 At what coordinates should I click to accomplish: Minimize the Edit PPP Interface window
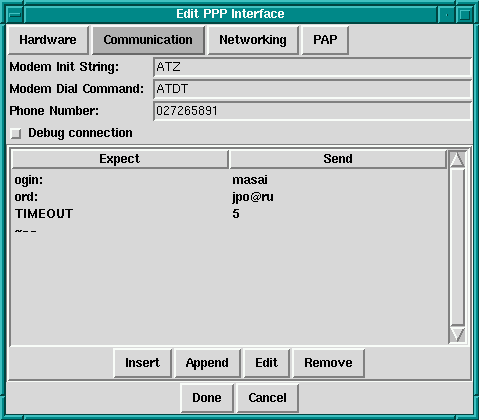click(x=447, y=14)
